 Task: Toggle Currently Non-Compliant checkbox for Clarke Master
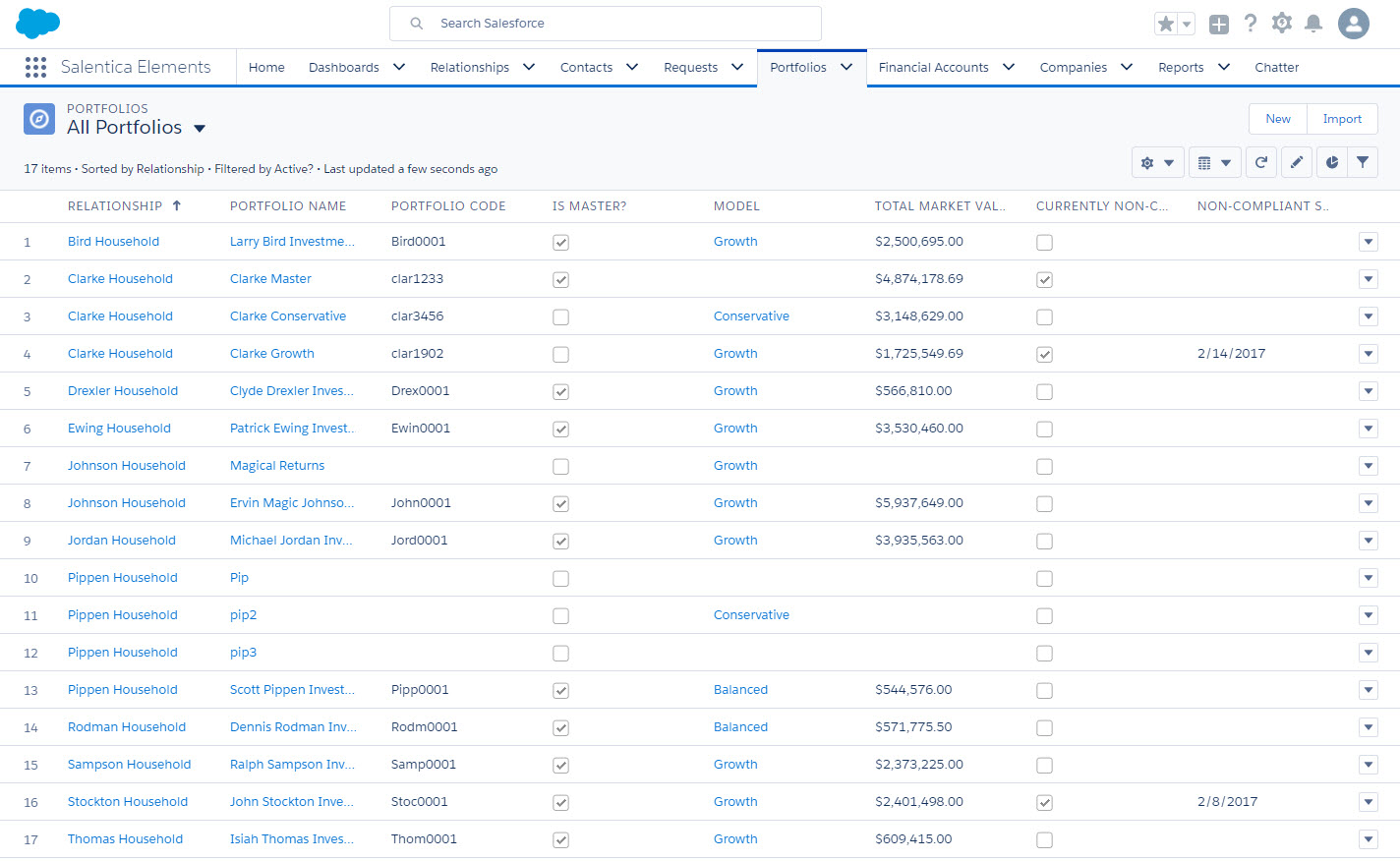(1044, 280)
